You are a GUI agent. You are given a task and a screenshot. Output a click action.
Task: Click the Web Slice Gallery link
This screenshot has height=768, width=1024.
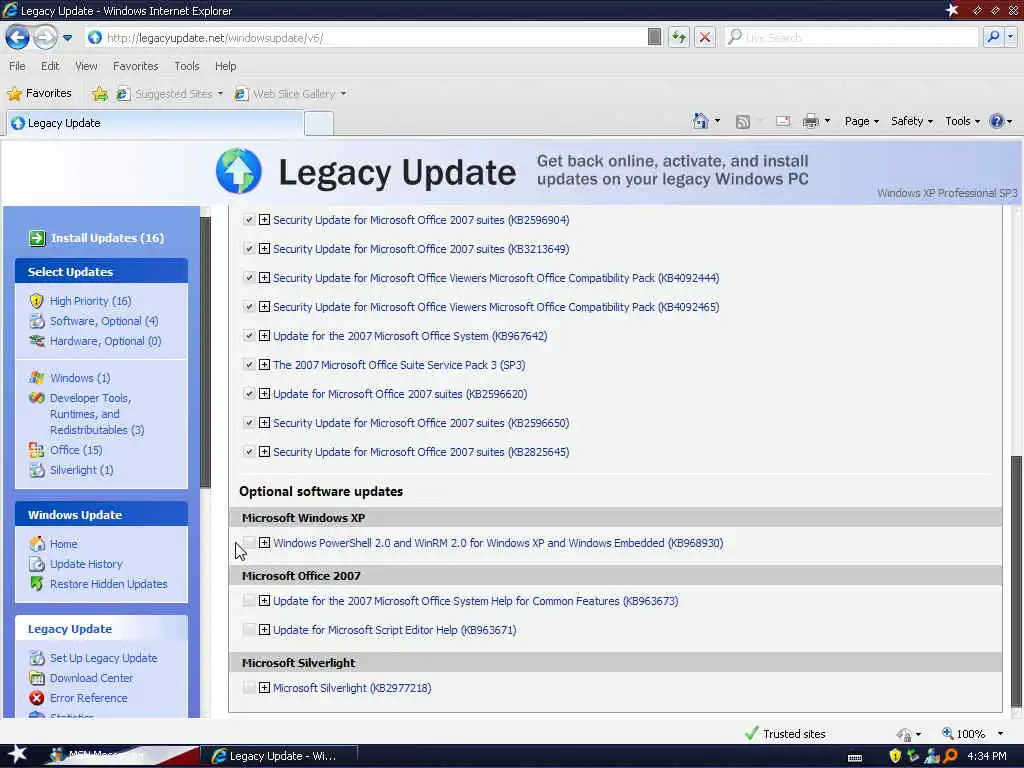tap(291, 94)
